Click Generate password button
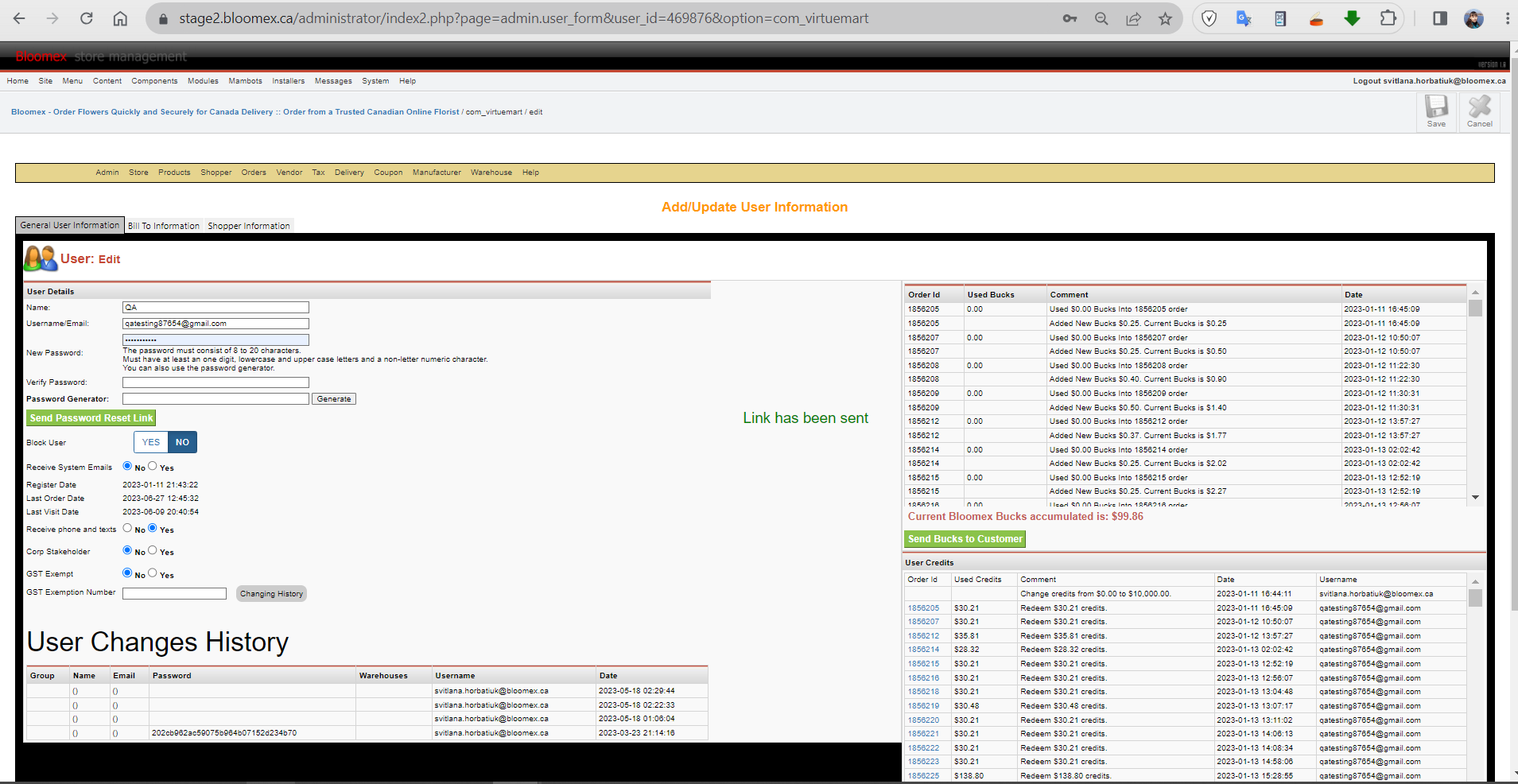 334,399
